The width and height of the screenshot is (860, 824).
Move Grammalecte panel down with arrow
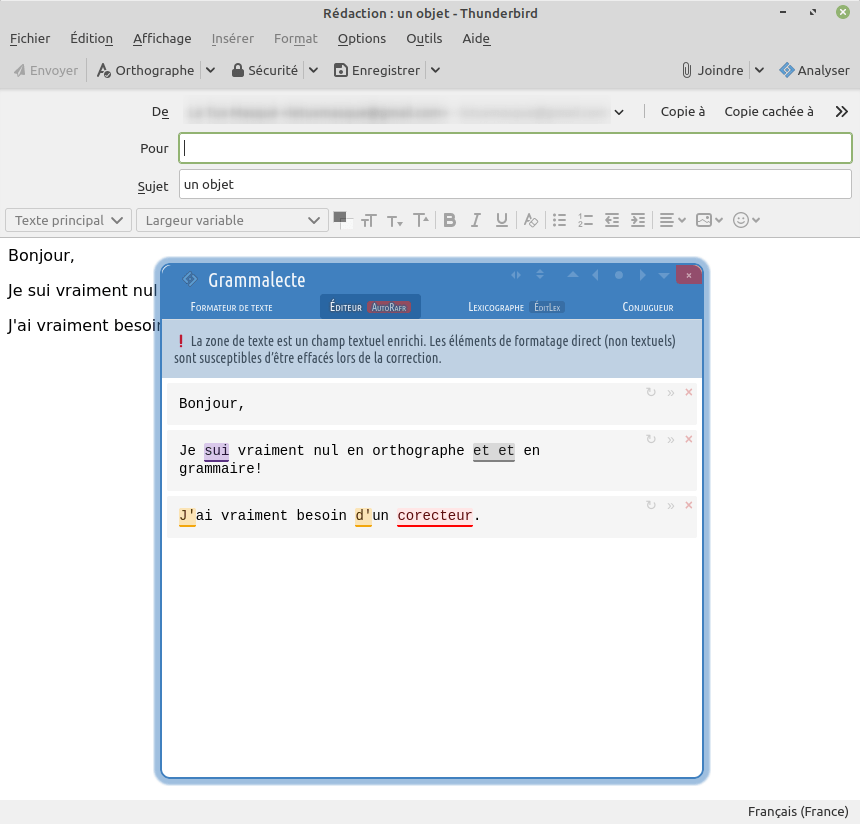click(664, 275)
